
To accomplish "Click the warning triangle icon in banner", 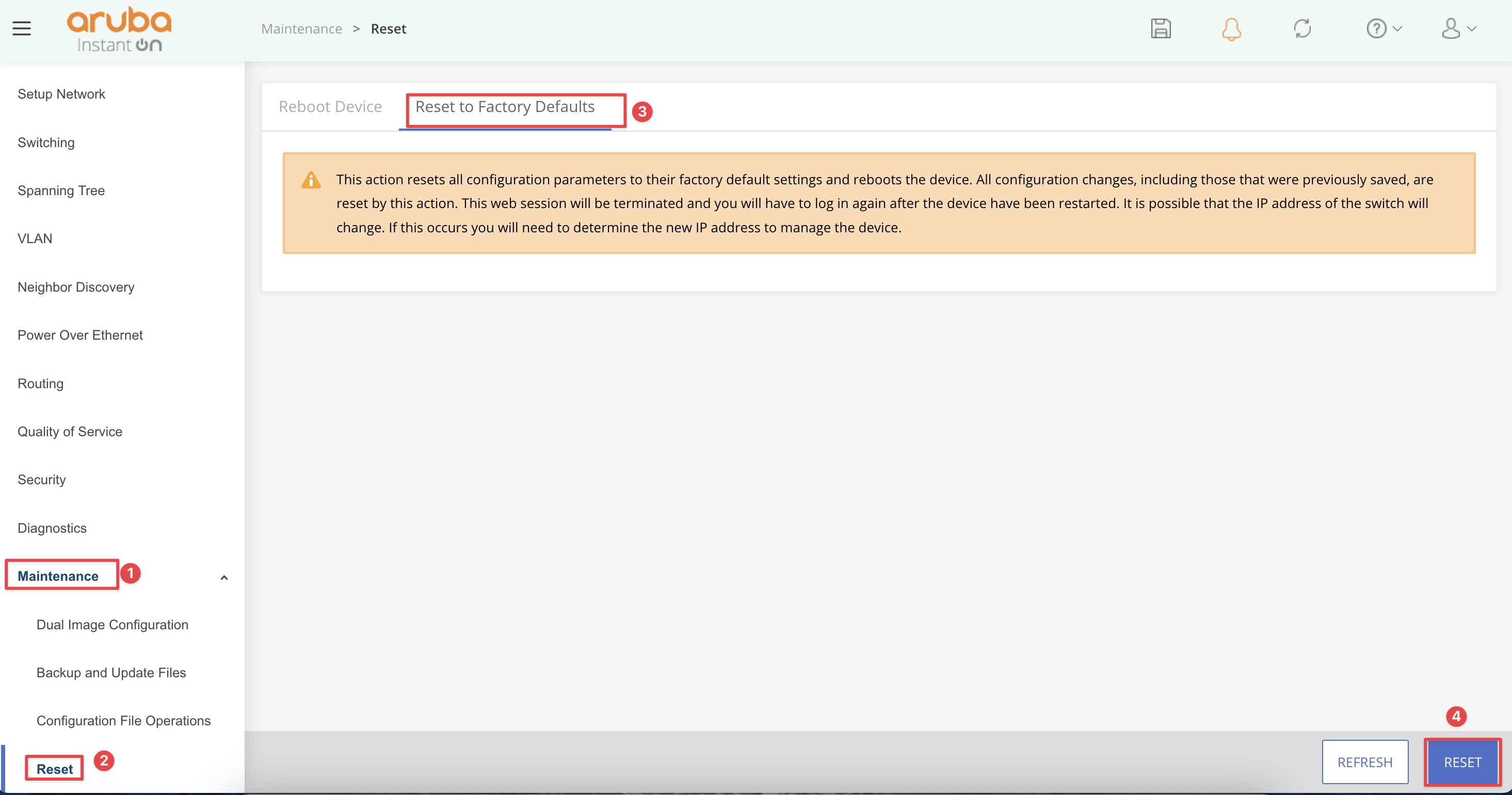I will tap(311, 180).
